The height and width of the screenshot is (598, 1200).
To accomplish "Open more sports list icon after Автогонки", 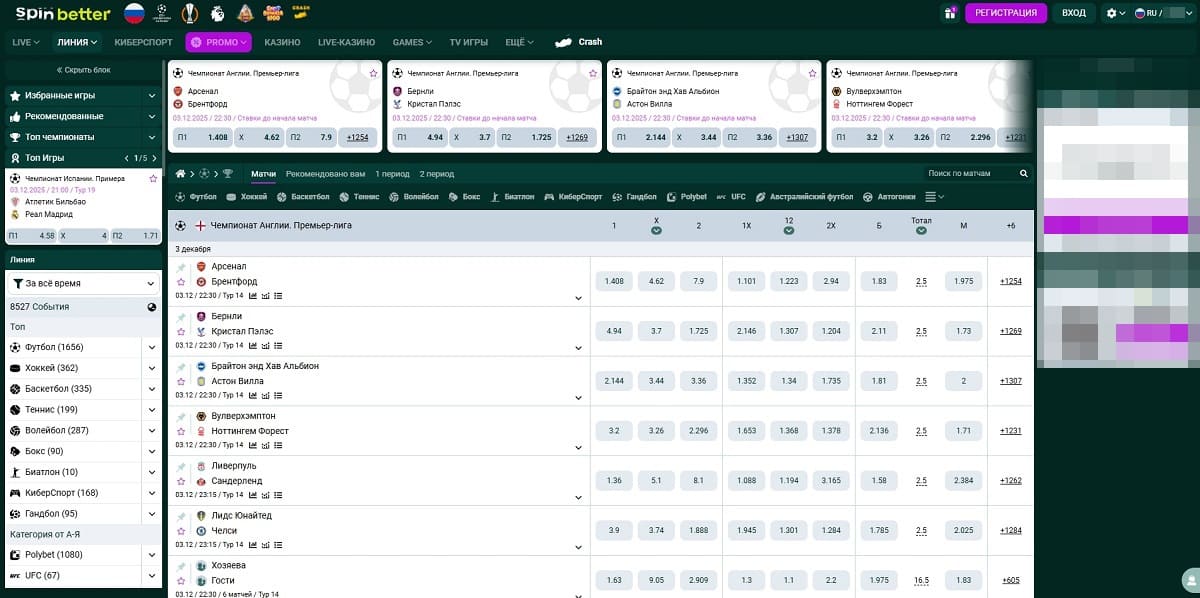I will click(x=934, y=197).
